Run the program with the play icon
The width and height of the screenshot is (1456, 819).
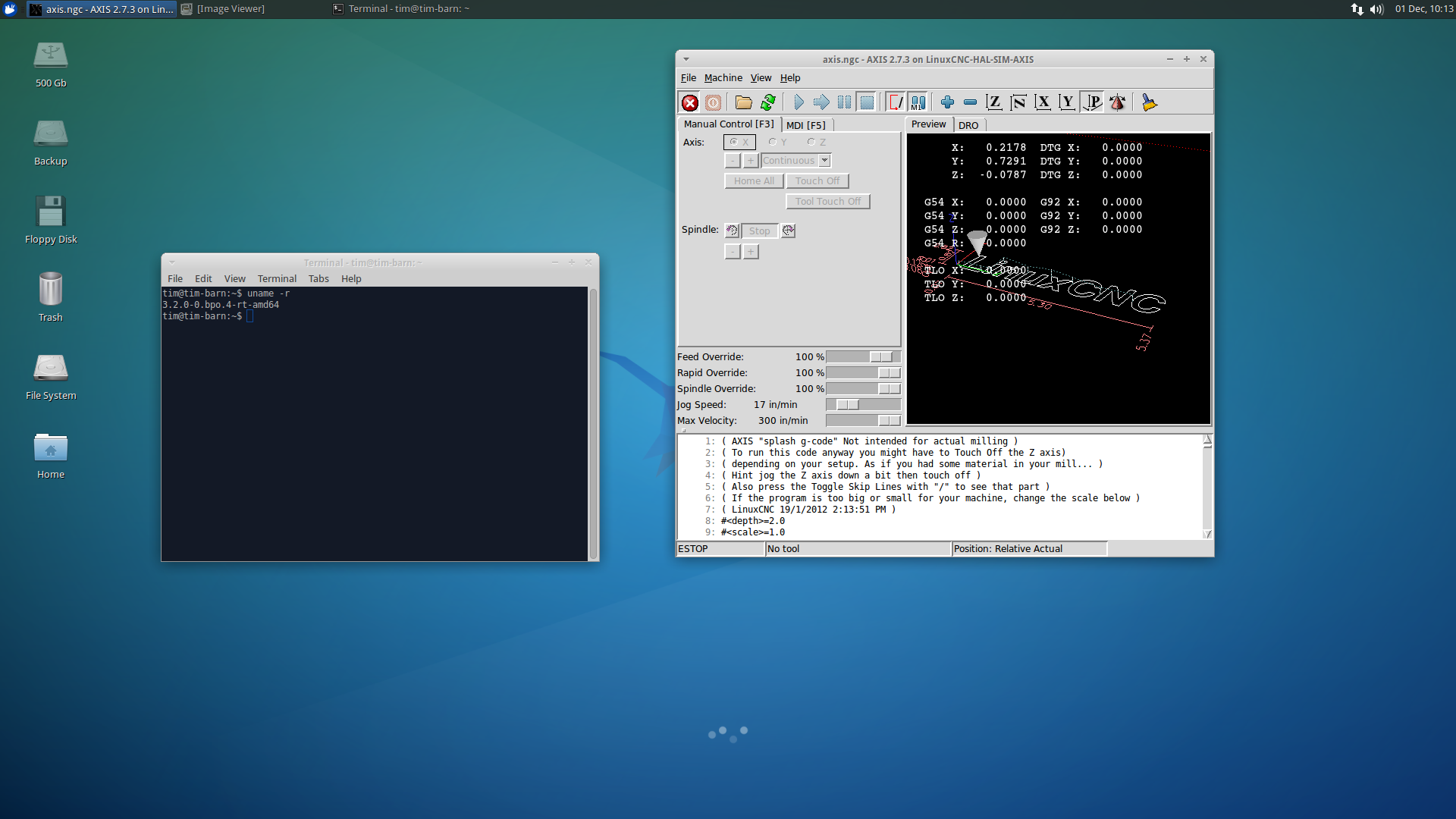(799, 102)
